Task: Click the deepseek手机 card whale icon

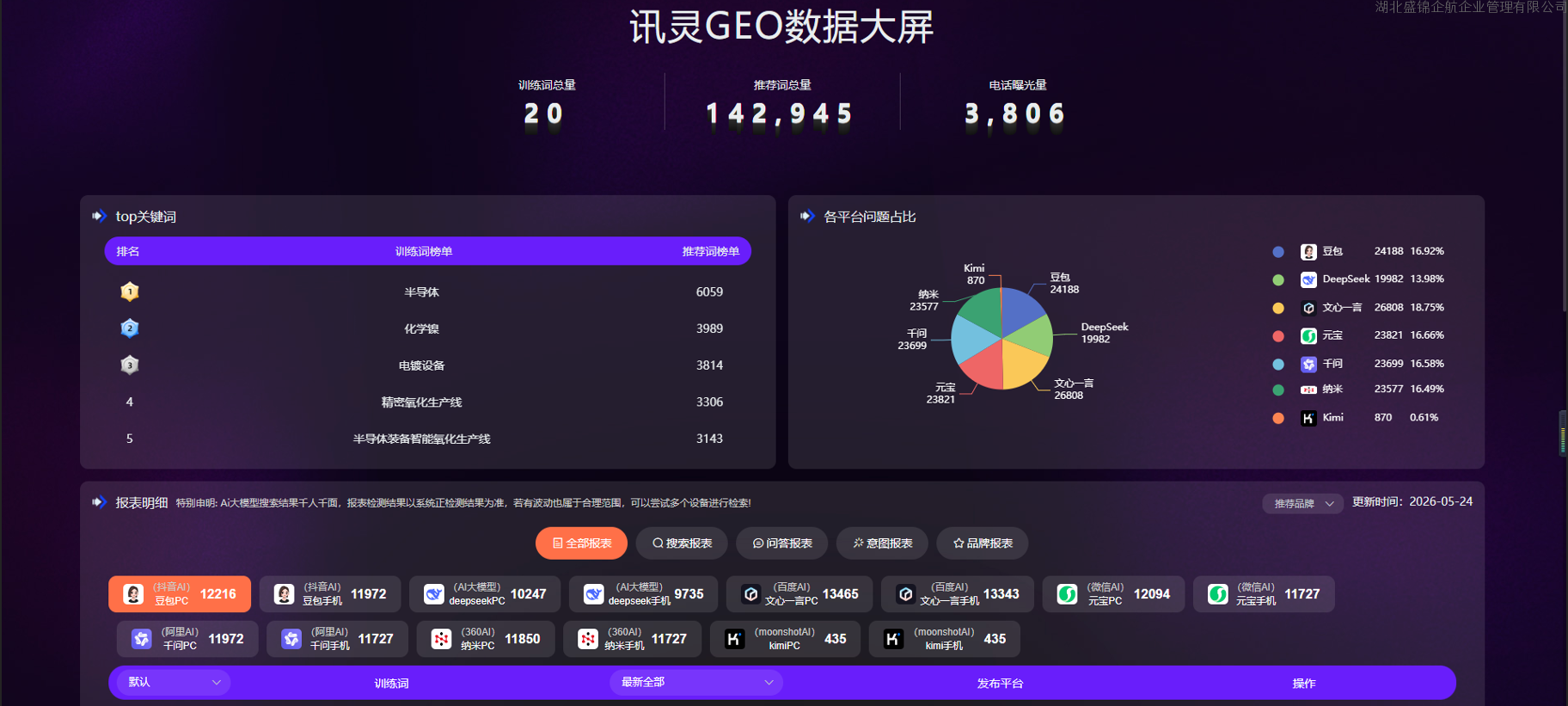Action: pyautogui.click(x=594, y=594)
